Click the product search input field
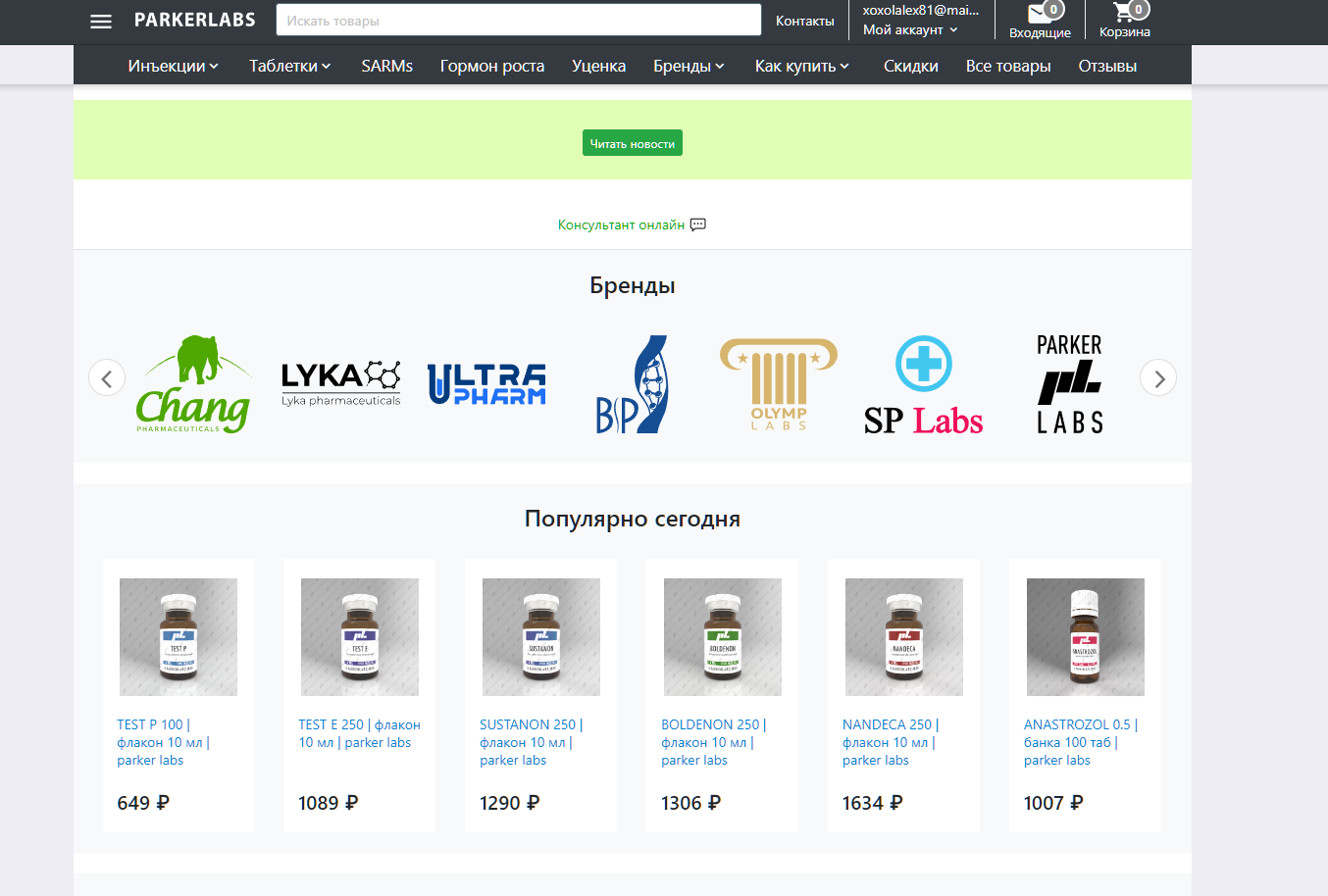 tap(518, 21)
